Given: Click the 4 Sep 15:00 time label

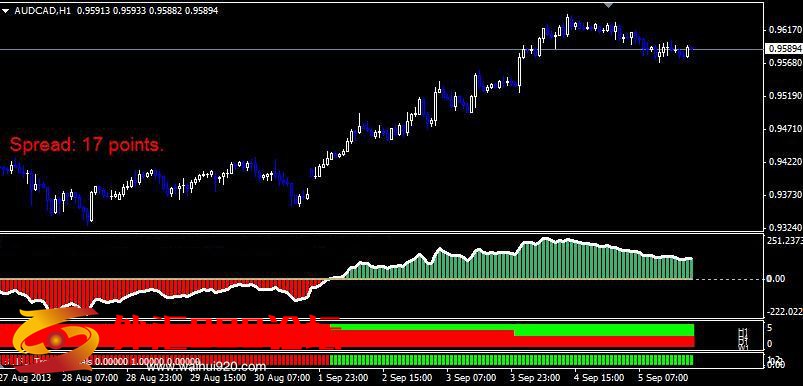Looking at the screenshot, I should coord(598,377).
